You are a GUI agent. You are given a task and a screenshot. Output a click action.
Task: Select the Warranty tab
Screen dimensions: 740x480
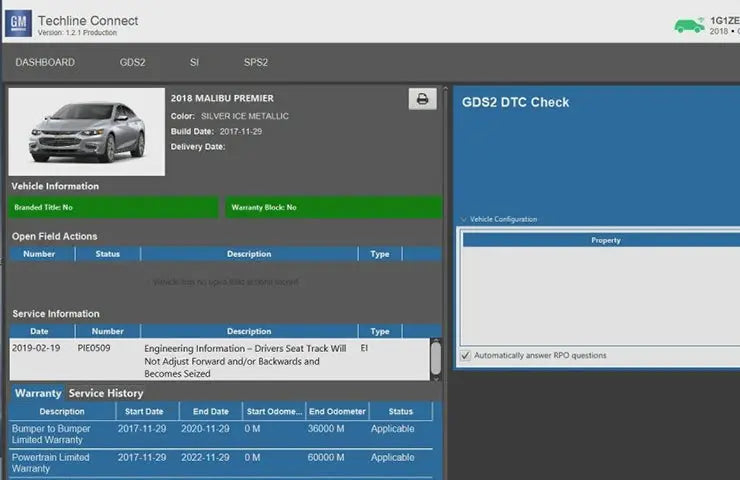click(x=37, y=393)
